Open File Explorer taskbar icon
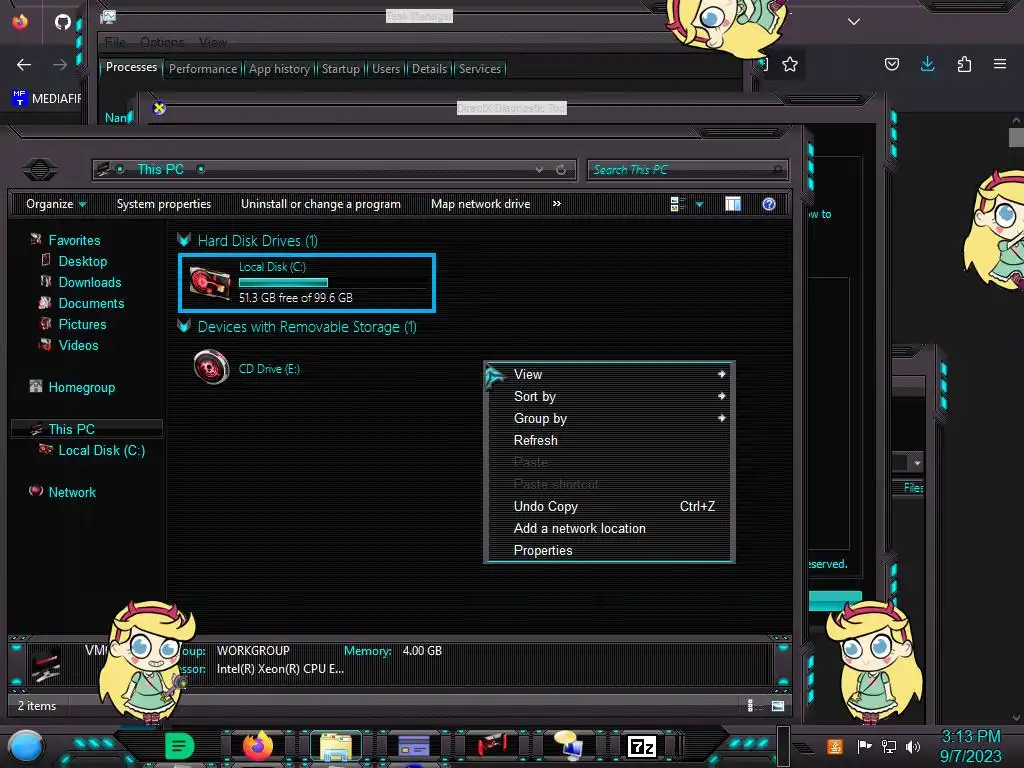The width and height of the screenshot is (1024, 768). pyautogui.click(x=336, y=747)
